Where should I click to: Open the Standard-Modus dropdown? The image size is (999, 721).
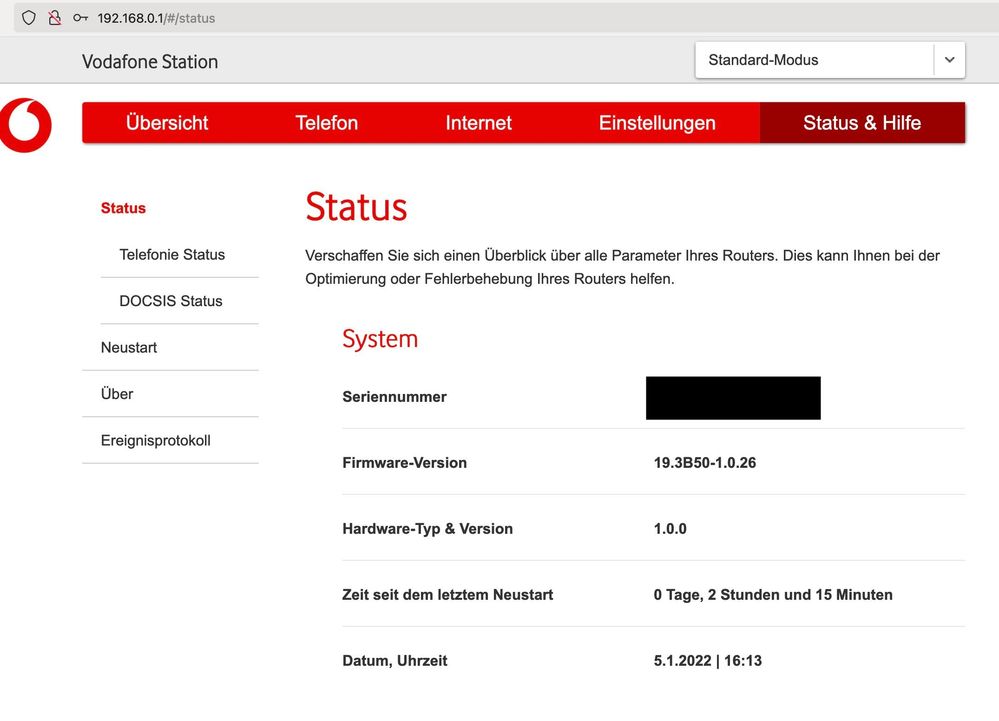[830, 60]
